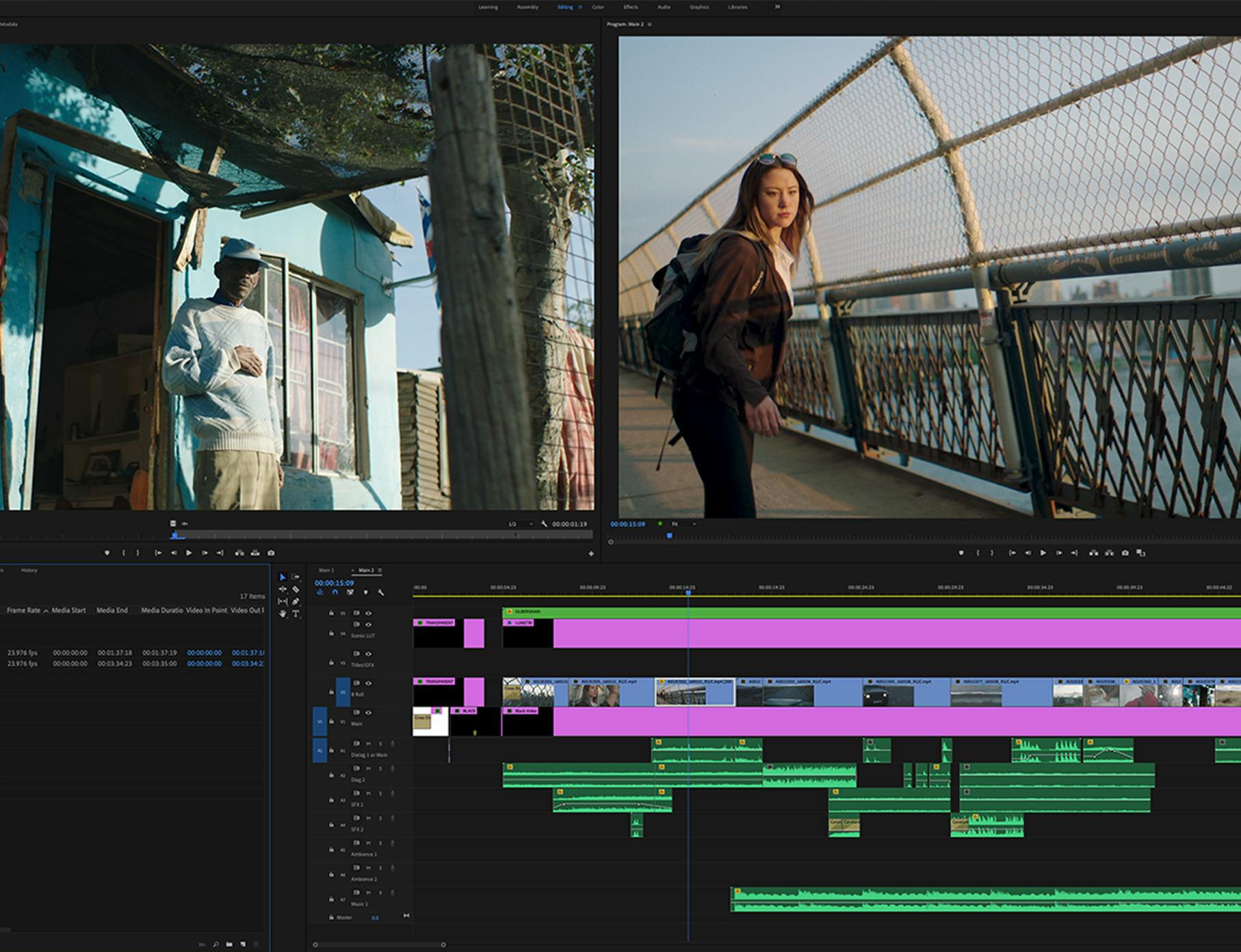
Task: Open Main 2 sequence panel menu
Action: pos(380,570)
